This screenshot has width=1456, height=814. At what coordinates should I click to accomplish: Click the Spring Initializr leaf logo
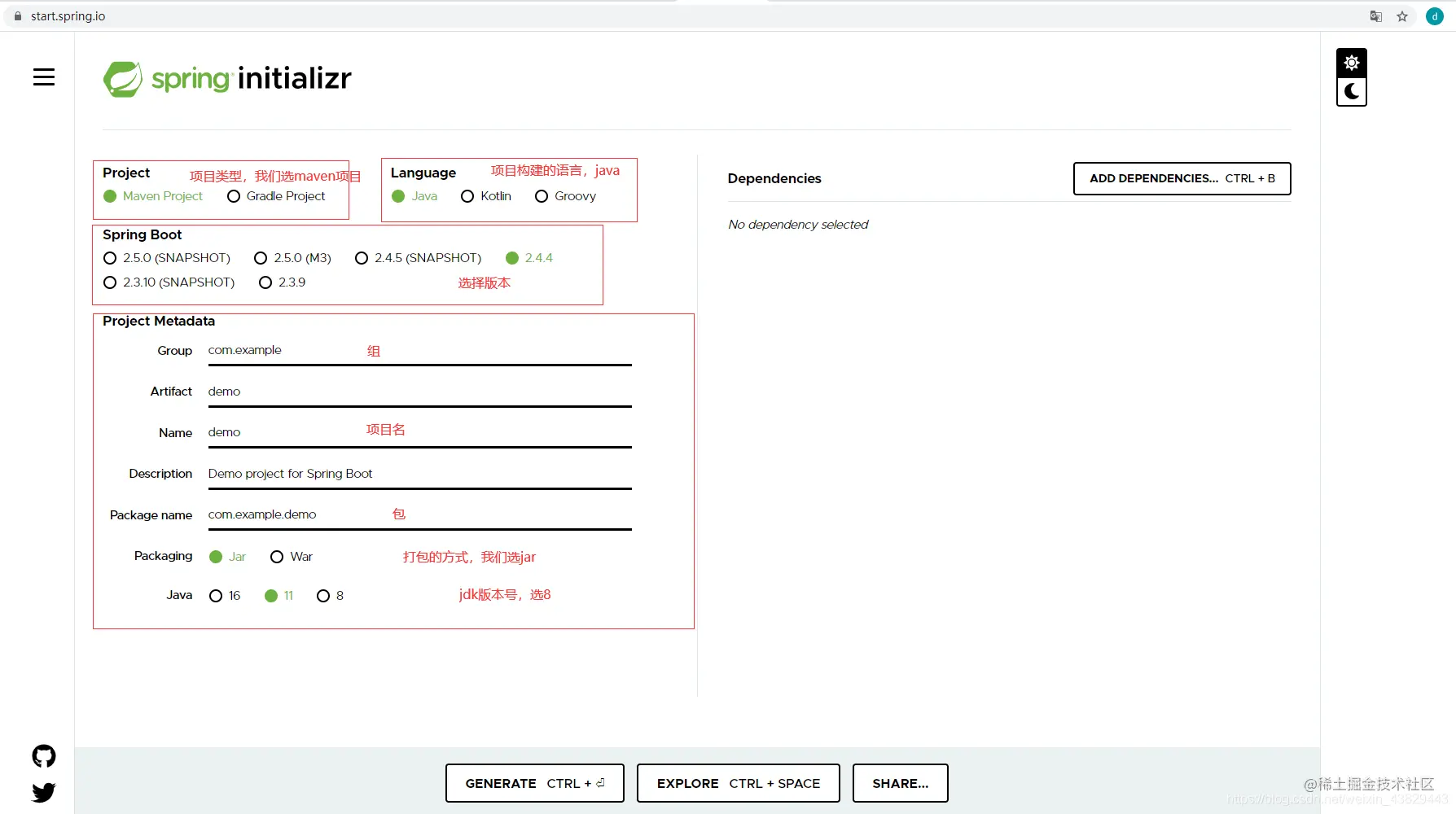[123, 79]
